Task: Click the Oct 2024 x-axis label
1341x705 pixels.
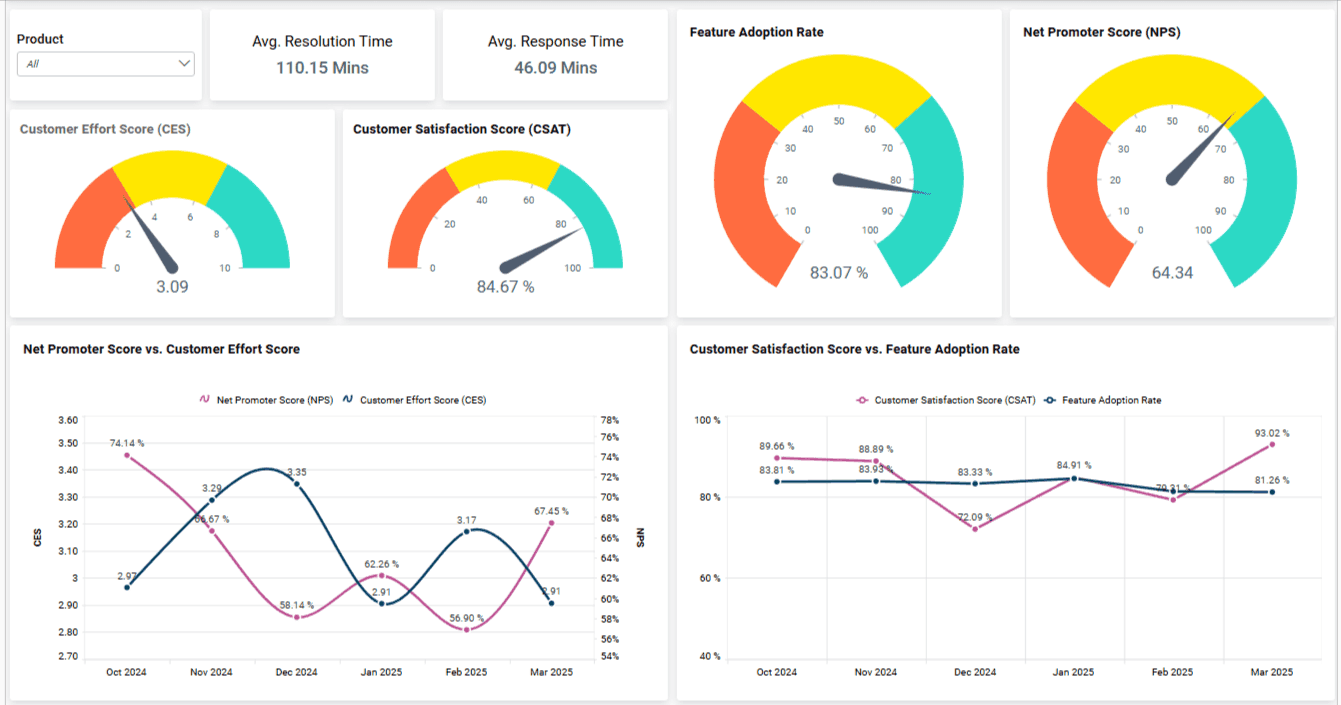Action: pyautogui.click(x=124, y=672)
